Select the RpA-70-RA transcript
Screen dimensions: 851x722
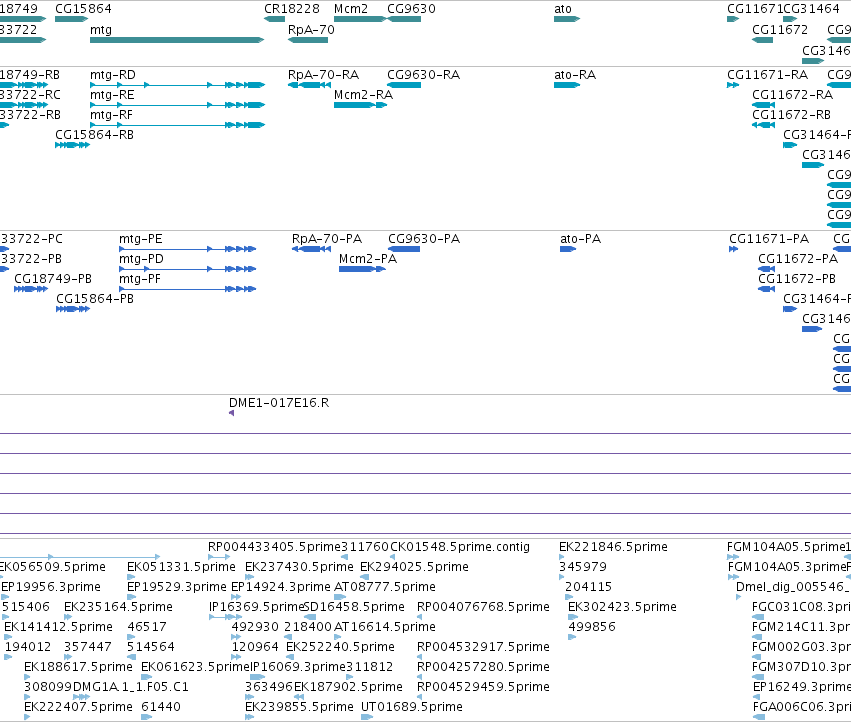tap(309, 85)
